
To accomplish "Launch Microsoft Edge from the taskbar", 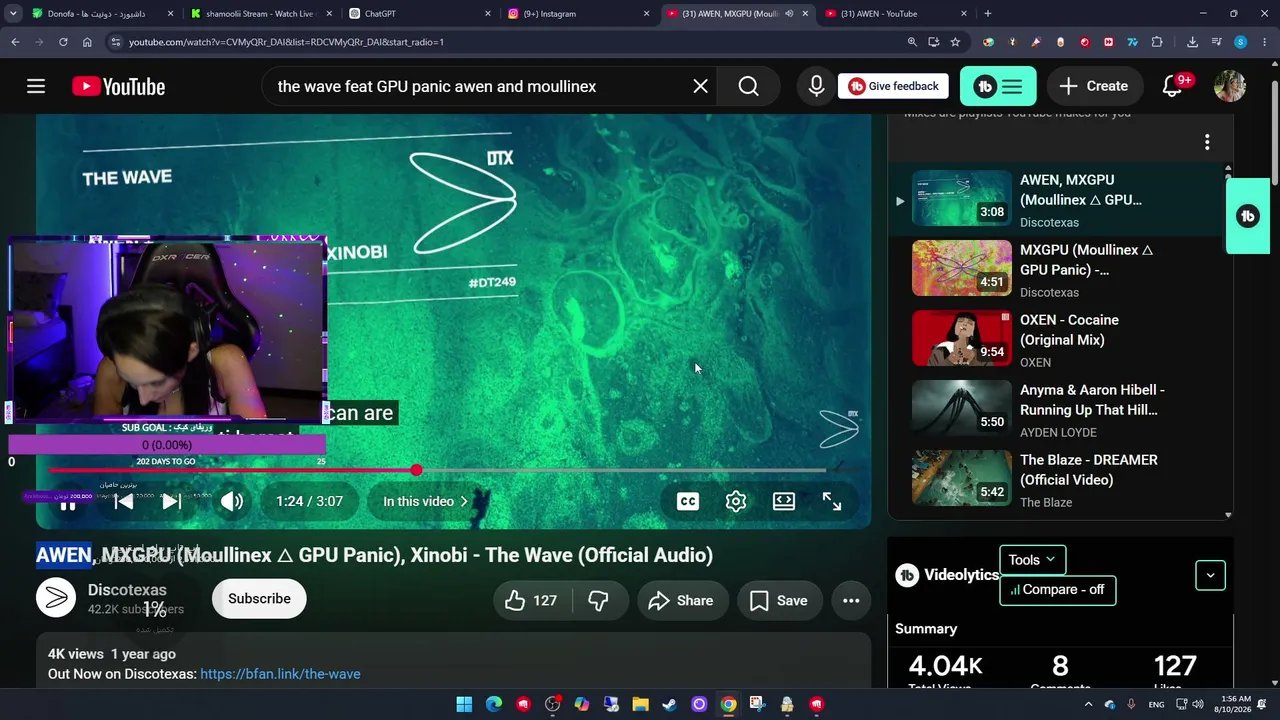I will click(493, 705).
